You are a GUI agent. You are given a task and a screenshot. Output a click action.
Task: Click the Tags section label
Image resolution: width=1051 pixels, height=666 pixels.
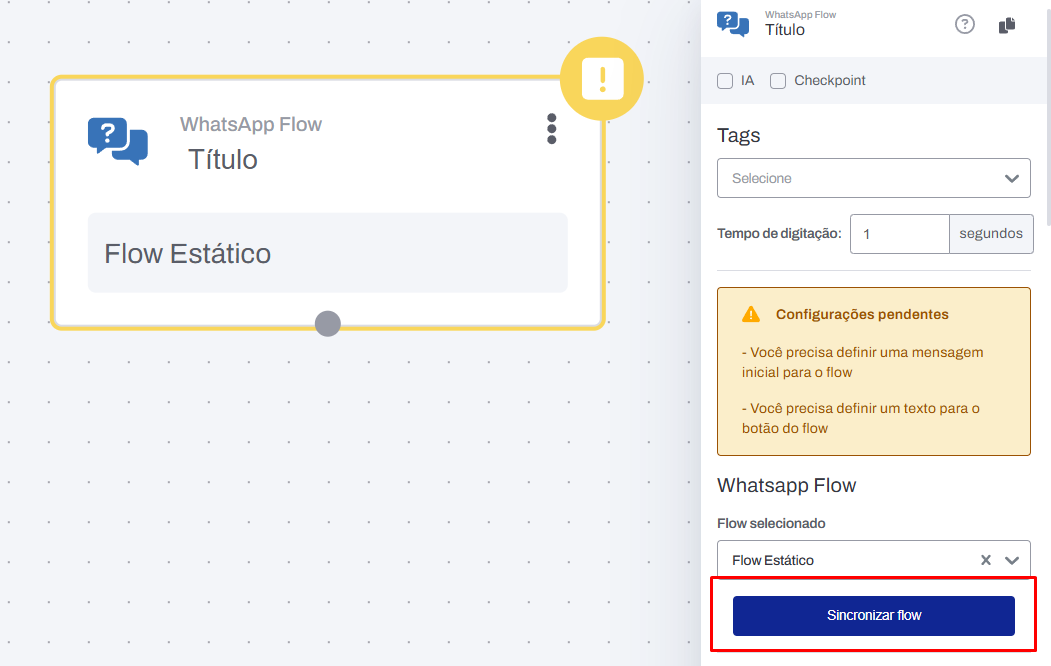pyautogui.click(x=739, y=135)
